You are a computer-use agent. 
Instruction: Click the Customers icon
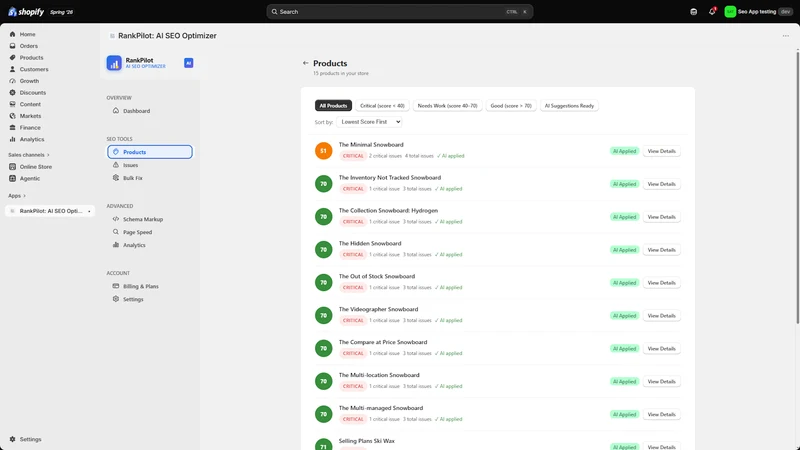click(12, 69)
